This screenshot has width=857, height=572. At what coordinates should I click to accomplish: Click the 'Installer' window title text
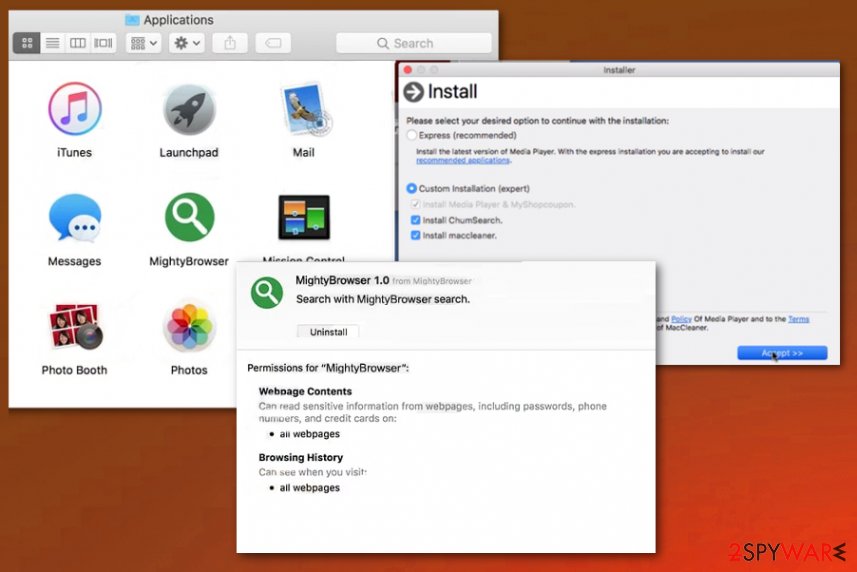[x=619, y=70]
